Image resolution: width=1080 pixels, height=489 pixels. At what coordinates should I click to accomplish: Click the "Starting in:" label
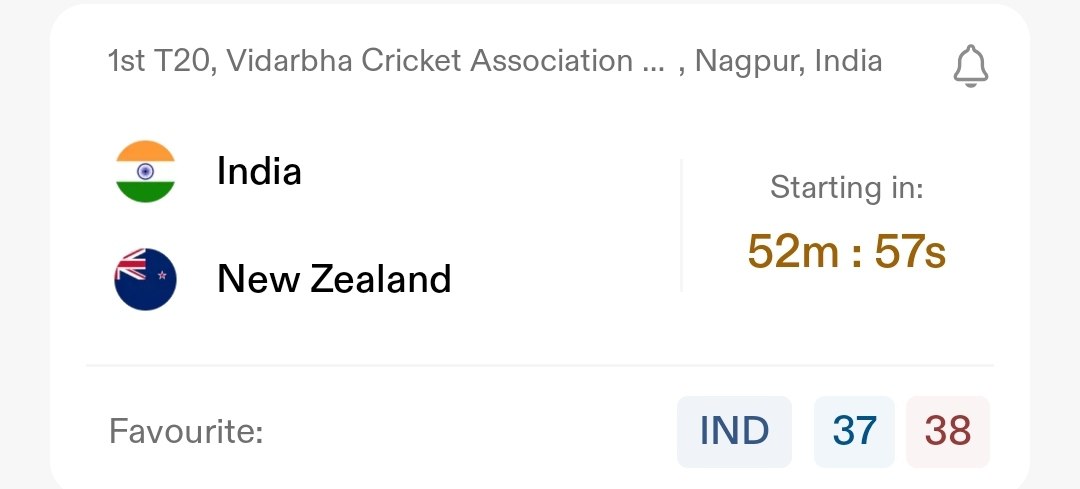tap(846, 188)
